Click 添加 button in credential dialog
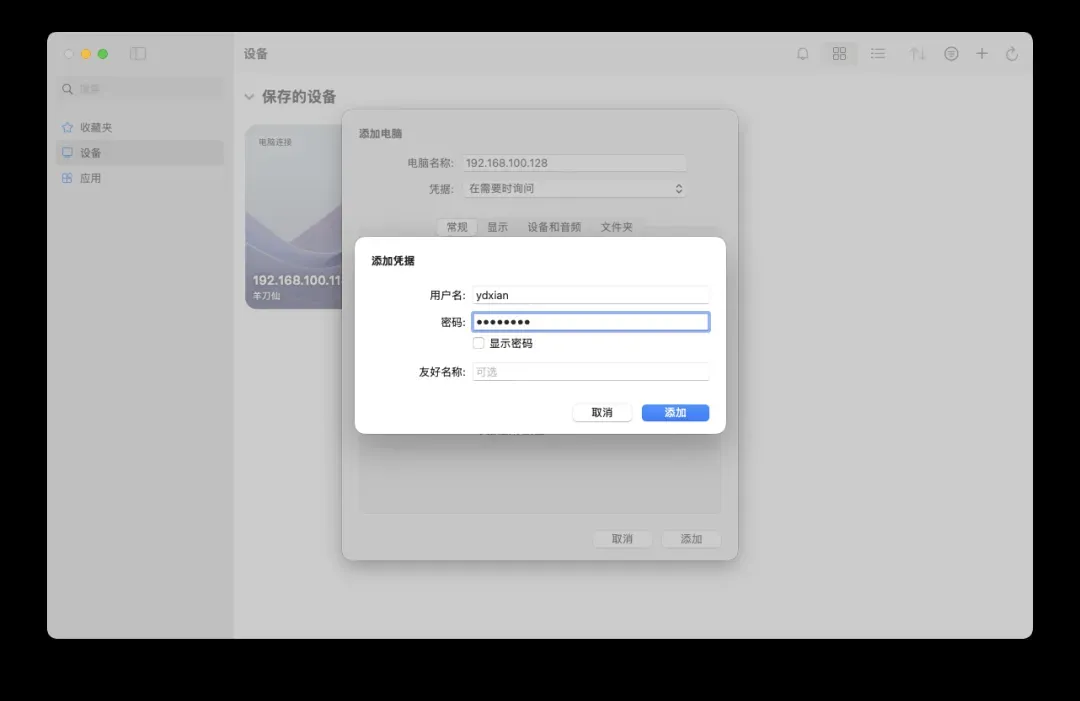1080x701 pixels. pos(675,413)
